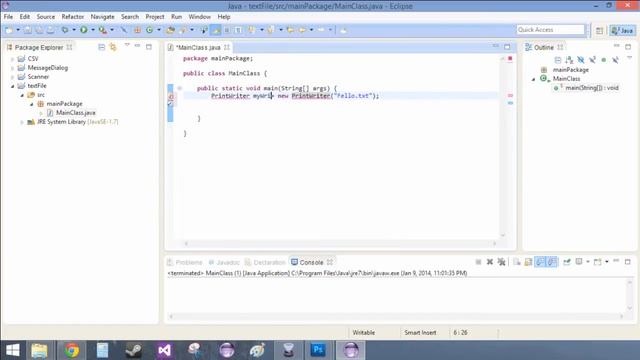Switch to the Javadoc tab
The width and height of the screenshot is (640, 360).
pos(224,262)
